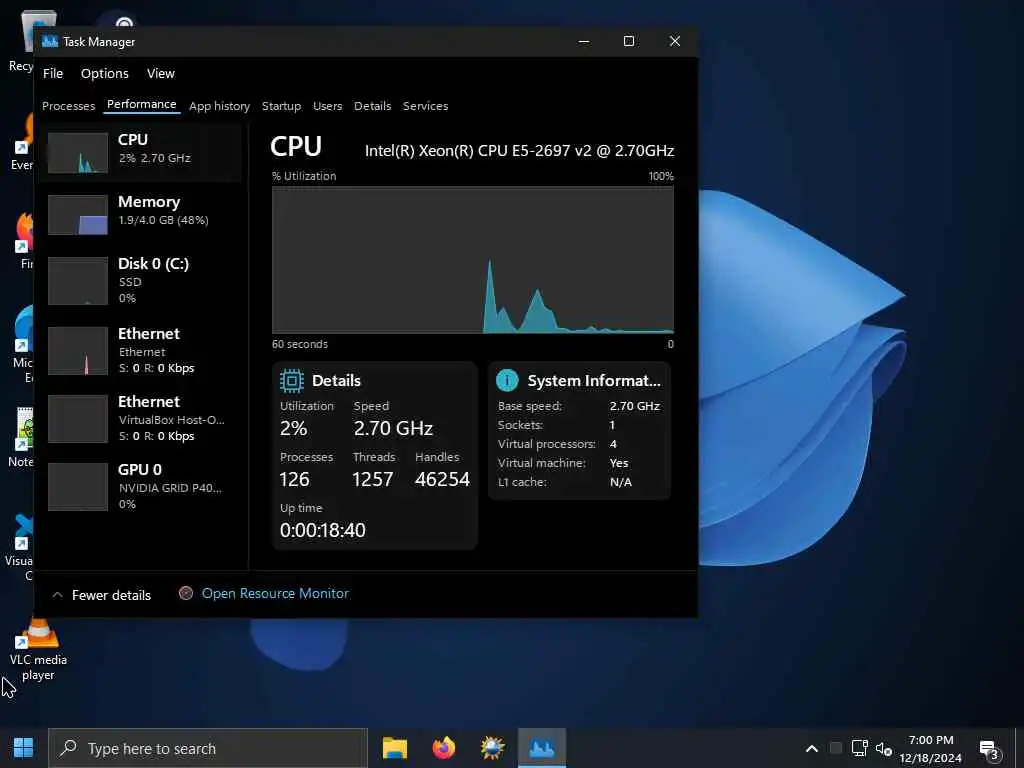This screenshot has height=768, width=1024.
Task: Close the Task Manager window
Action: pos(675,41)
